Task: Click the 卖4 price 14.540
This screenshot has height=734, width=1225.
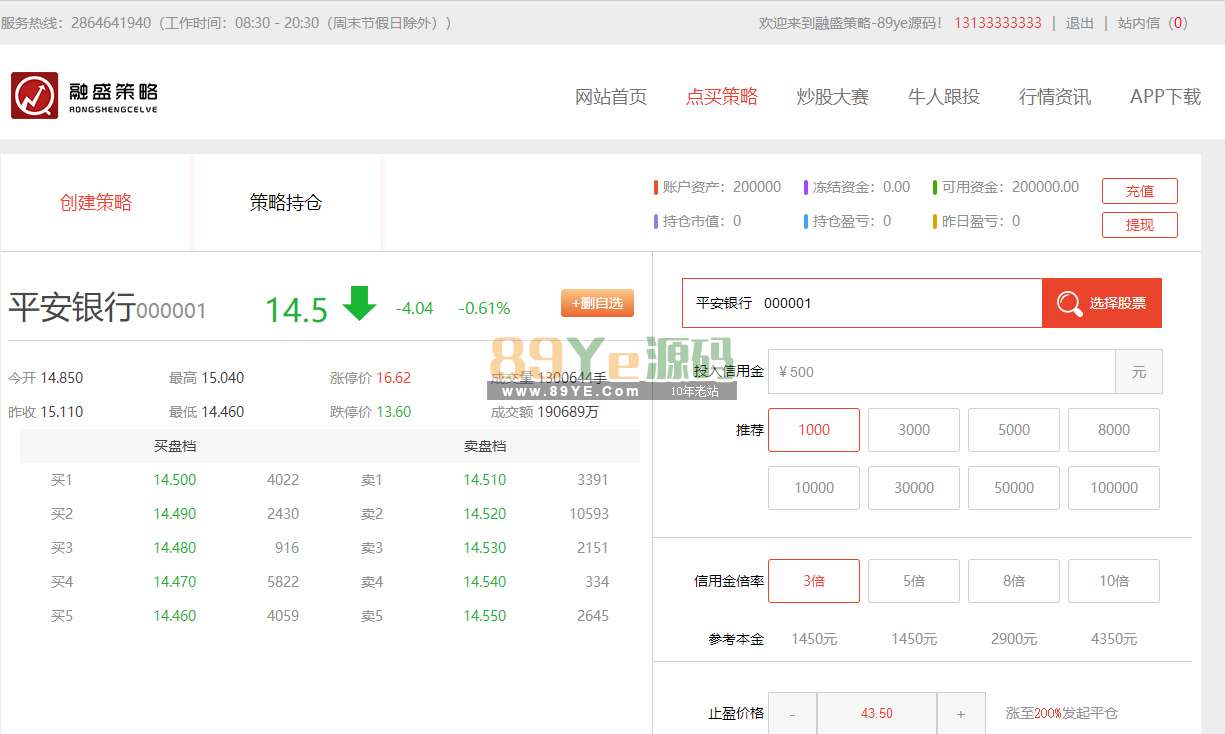Action: [x=485, y=582]
